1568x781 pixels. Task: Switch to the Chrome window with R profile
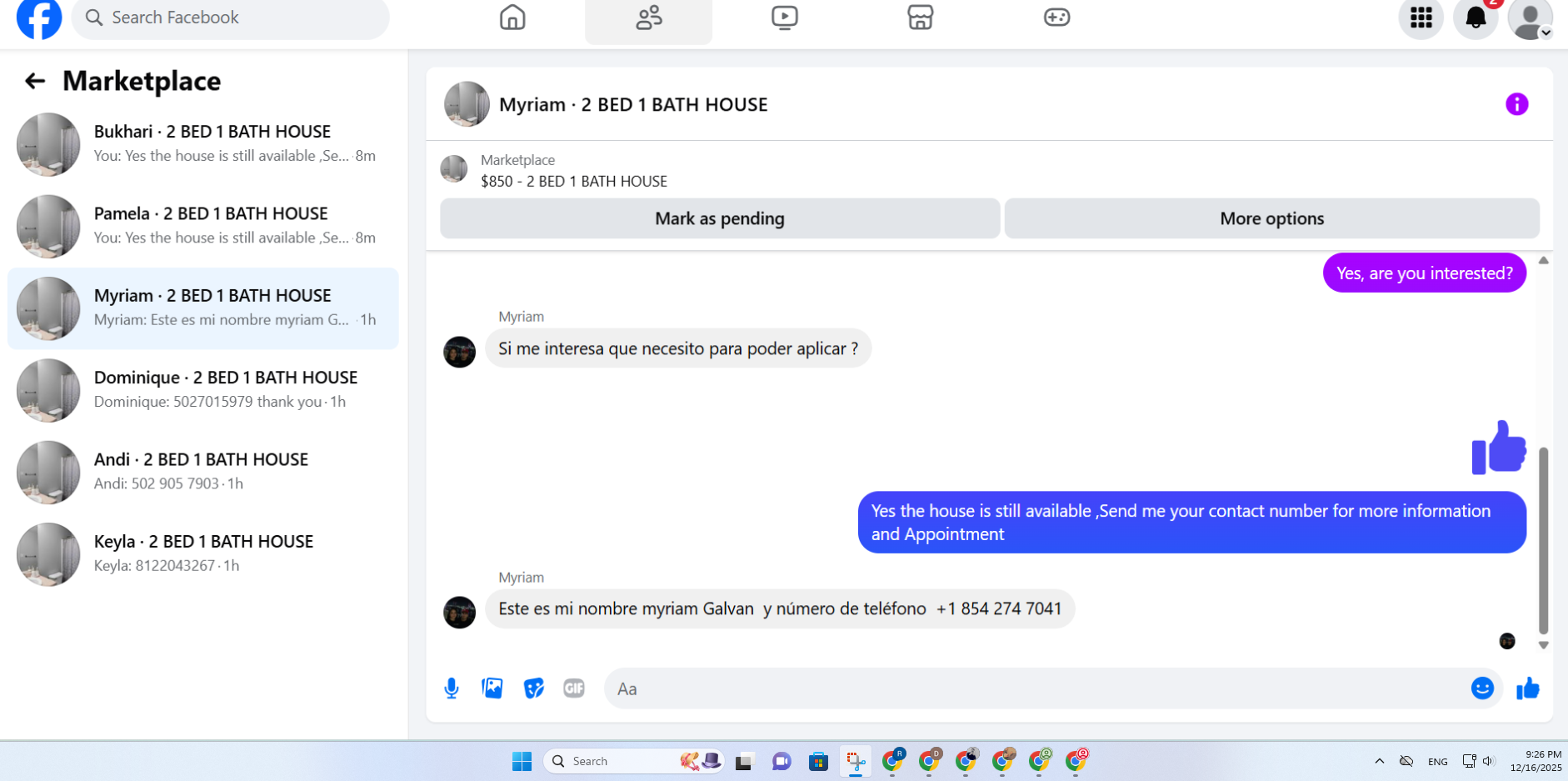pos(893,761)
